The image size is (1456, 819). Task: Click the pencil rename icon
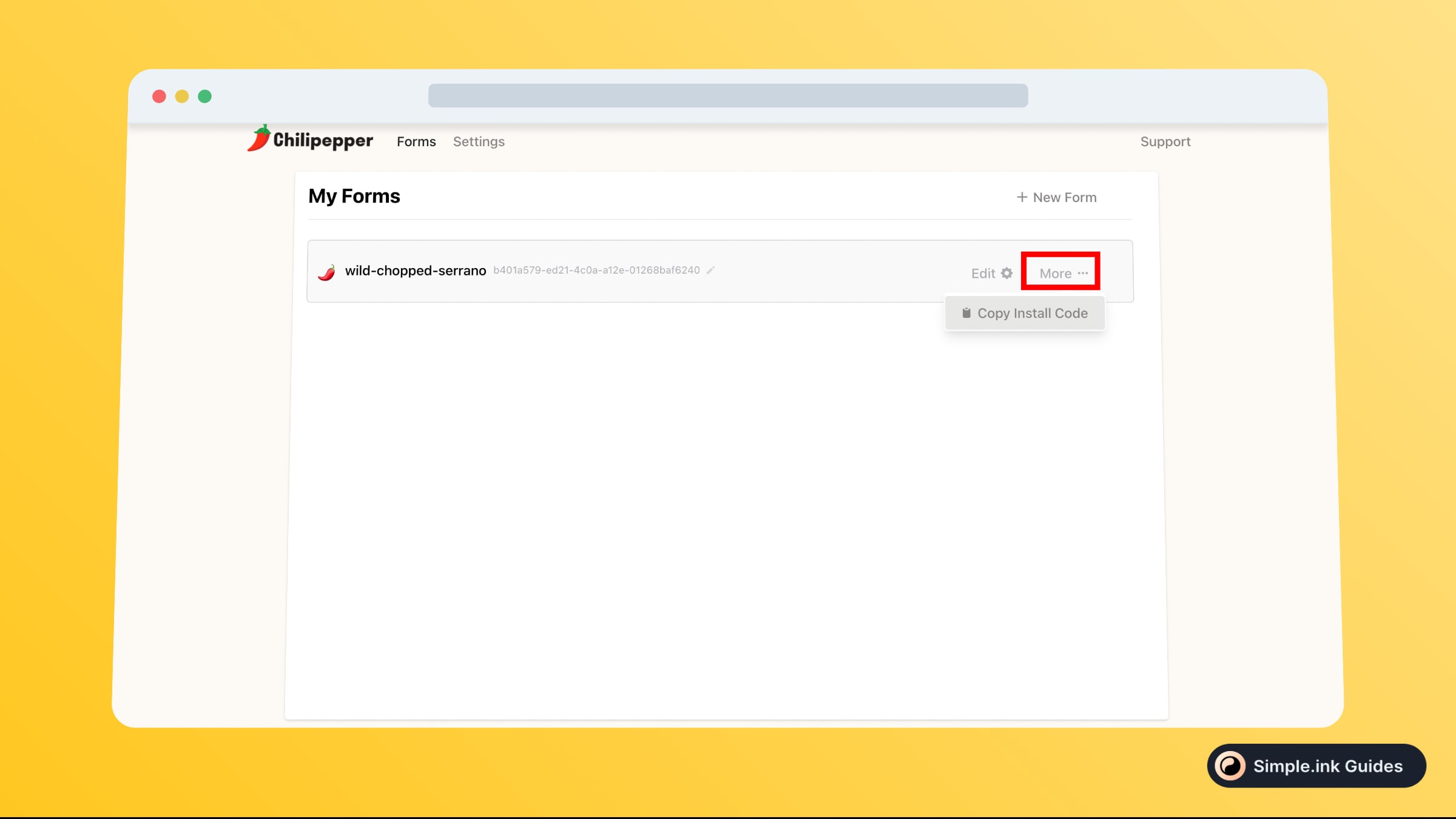tap(710, 270)
